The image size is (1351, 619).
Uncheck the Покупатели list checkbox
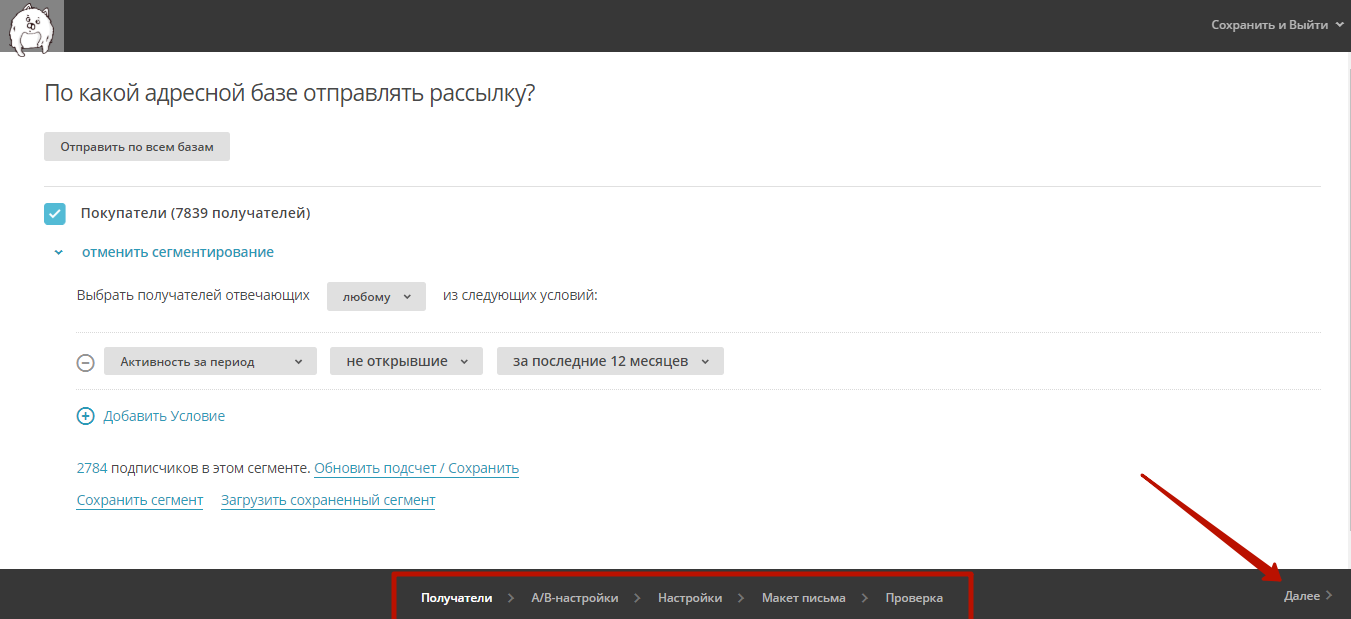tap(55, 213)
